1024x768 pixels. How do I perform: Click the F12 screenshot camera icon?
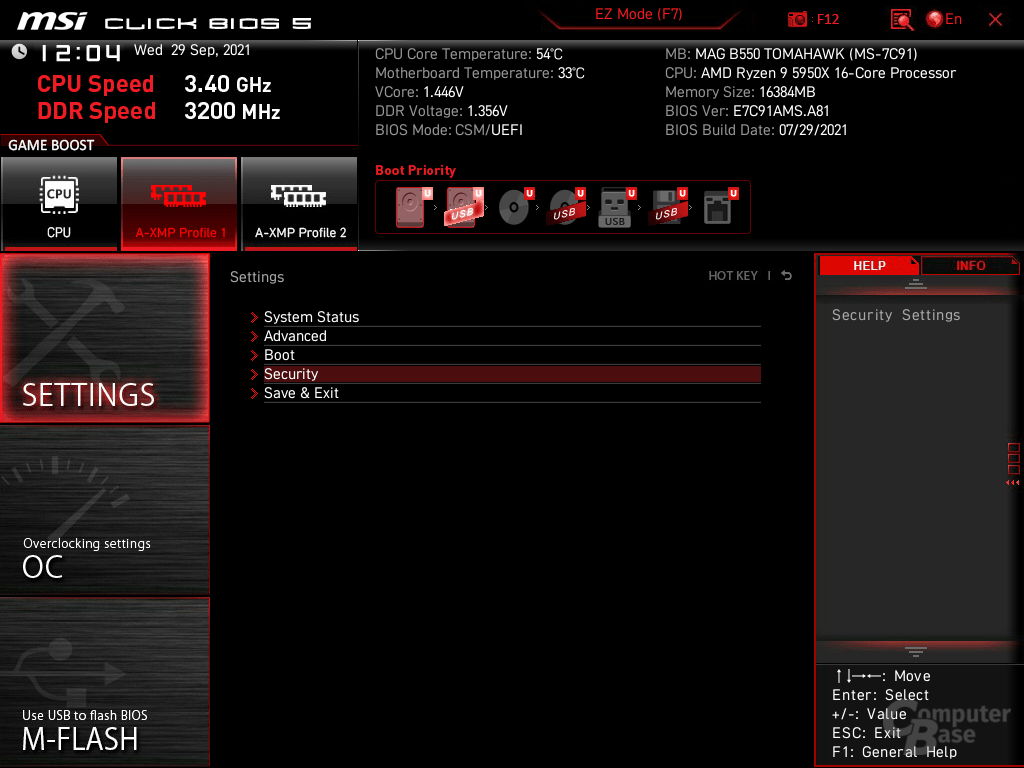[x=797, y=20]
